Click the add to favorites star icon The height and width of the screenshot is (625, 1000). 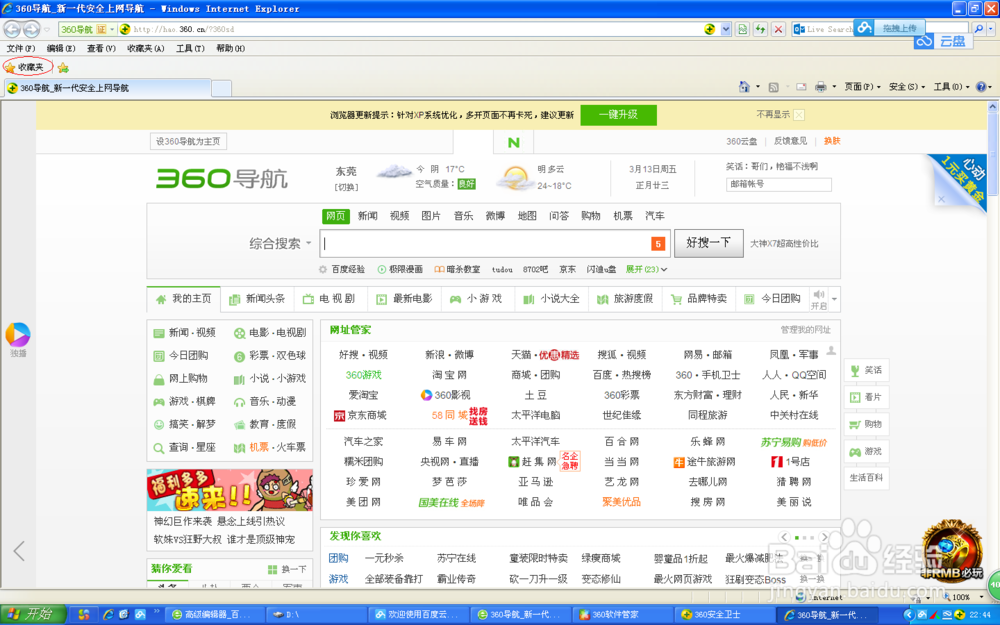62,68
